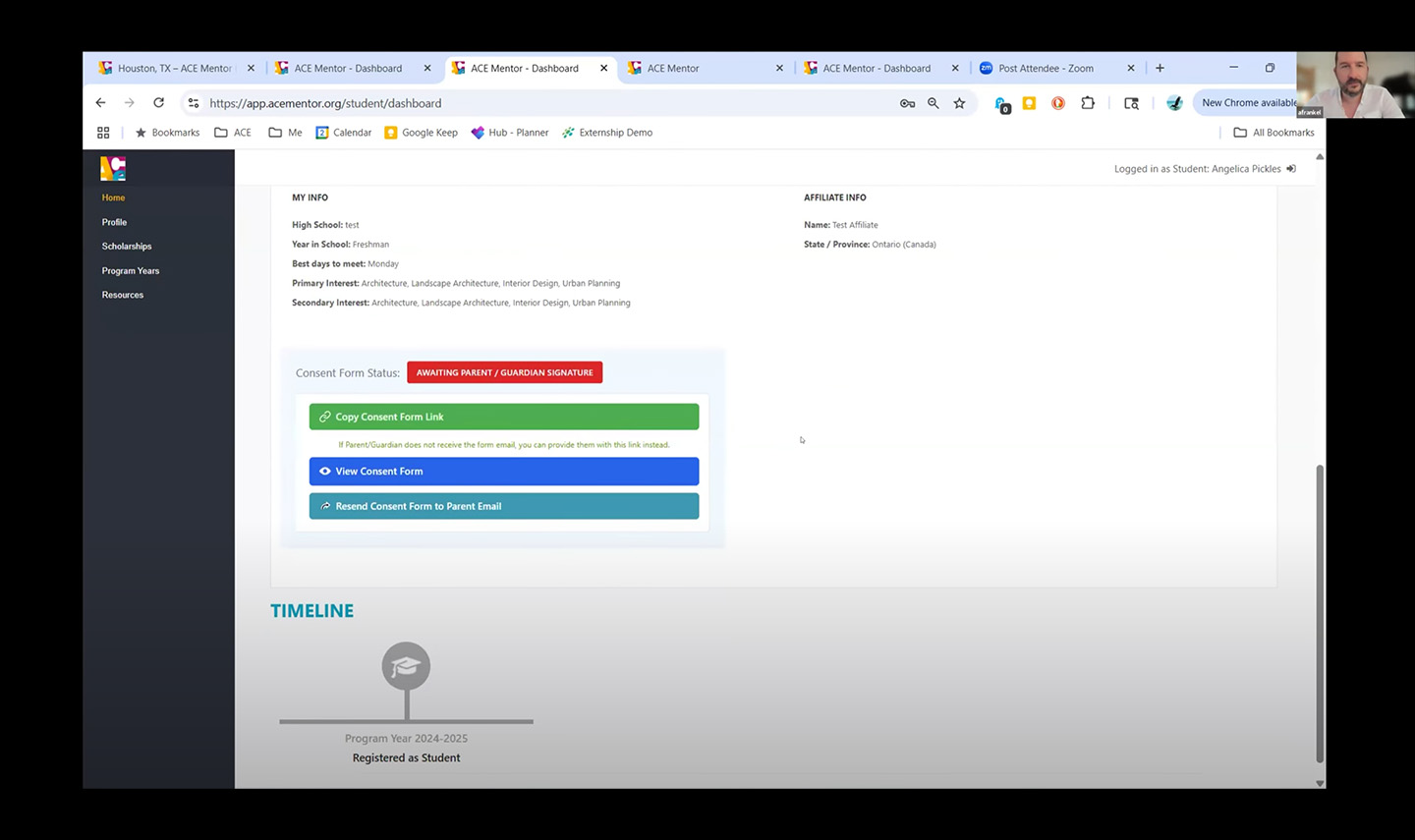This screenshot has width=1415, height=840.
Task: Reload the page with the refresh icon
Action: pos(158,103)
